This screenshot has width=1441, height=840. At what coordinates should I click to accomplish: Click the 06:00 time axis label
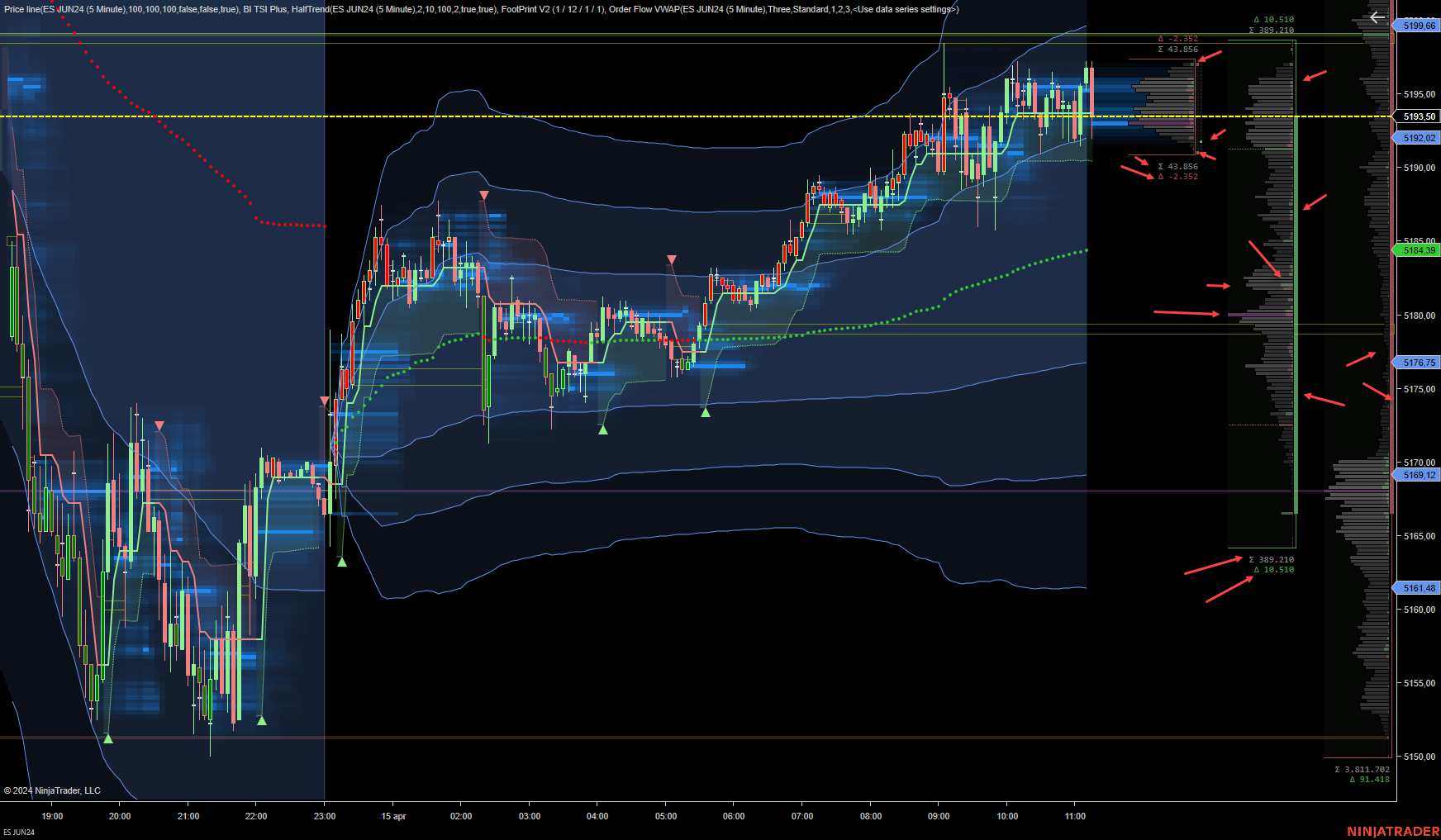(x=734, y=816)
